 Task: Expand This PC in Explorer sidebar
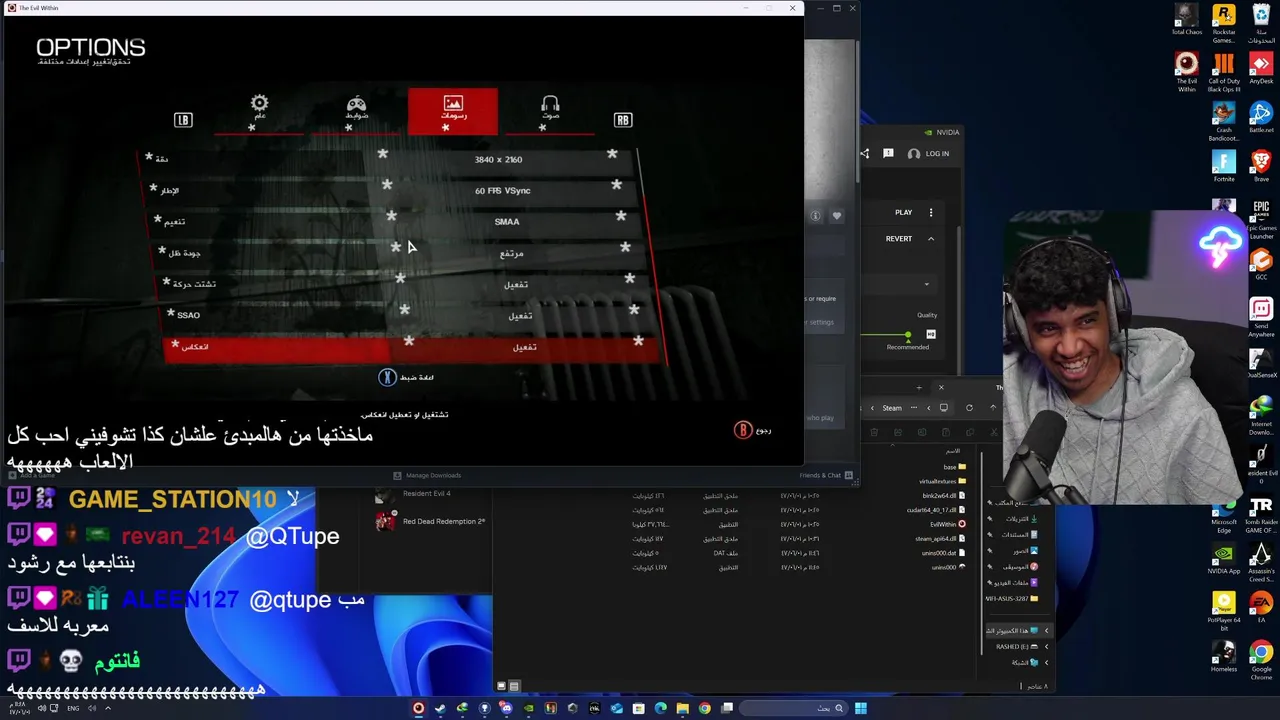coord(1047,631)
